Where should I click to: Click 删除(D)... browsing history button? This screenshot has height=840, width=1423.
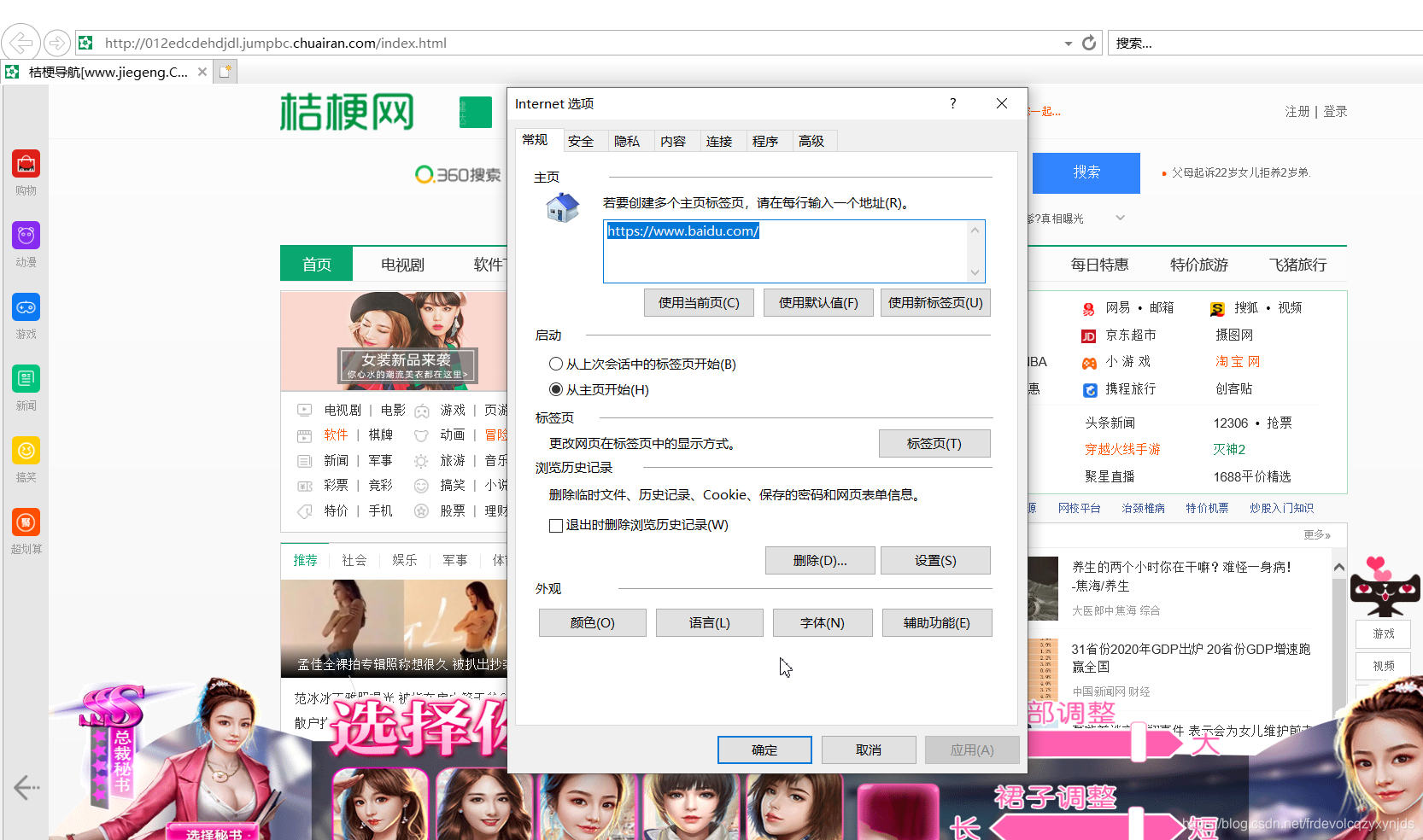pyautogui.click(x=820, y=561)
